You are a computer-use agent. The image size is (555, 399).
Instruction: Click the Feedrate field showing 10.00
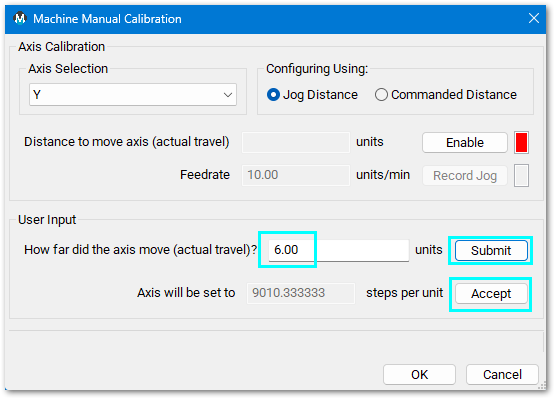(x=296, y=175)
